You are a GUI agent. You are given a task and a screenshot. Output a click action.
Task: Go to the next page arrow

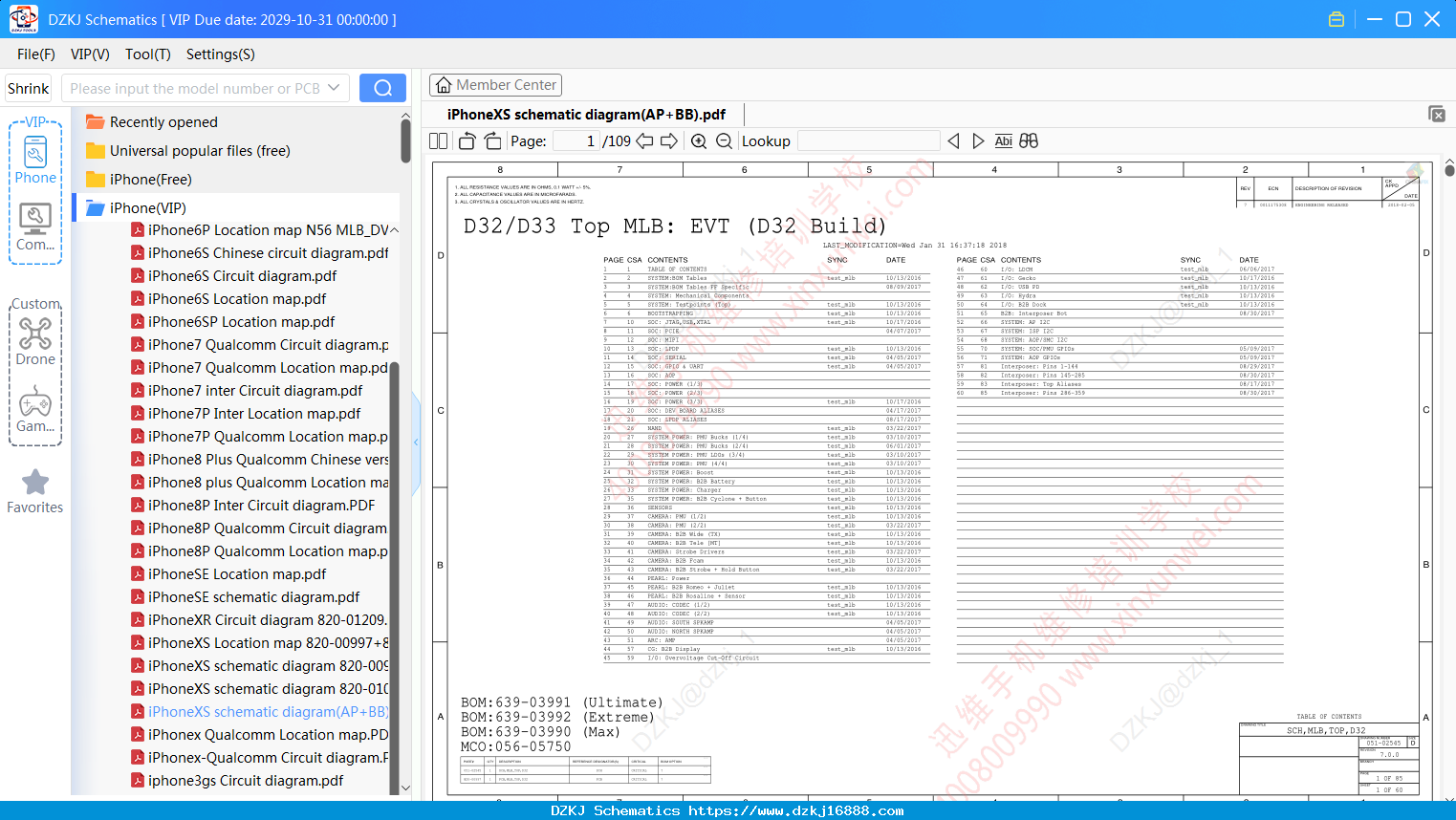(669, 141)
